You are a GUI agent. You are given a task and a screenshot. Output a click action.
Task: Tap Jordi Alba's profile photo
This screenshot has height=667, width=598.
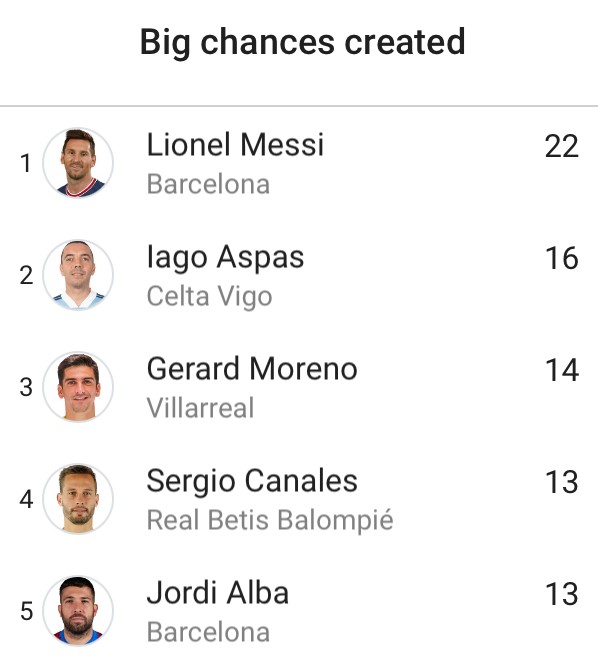pos(78,610)
